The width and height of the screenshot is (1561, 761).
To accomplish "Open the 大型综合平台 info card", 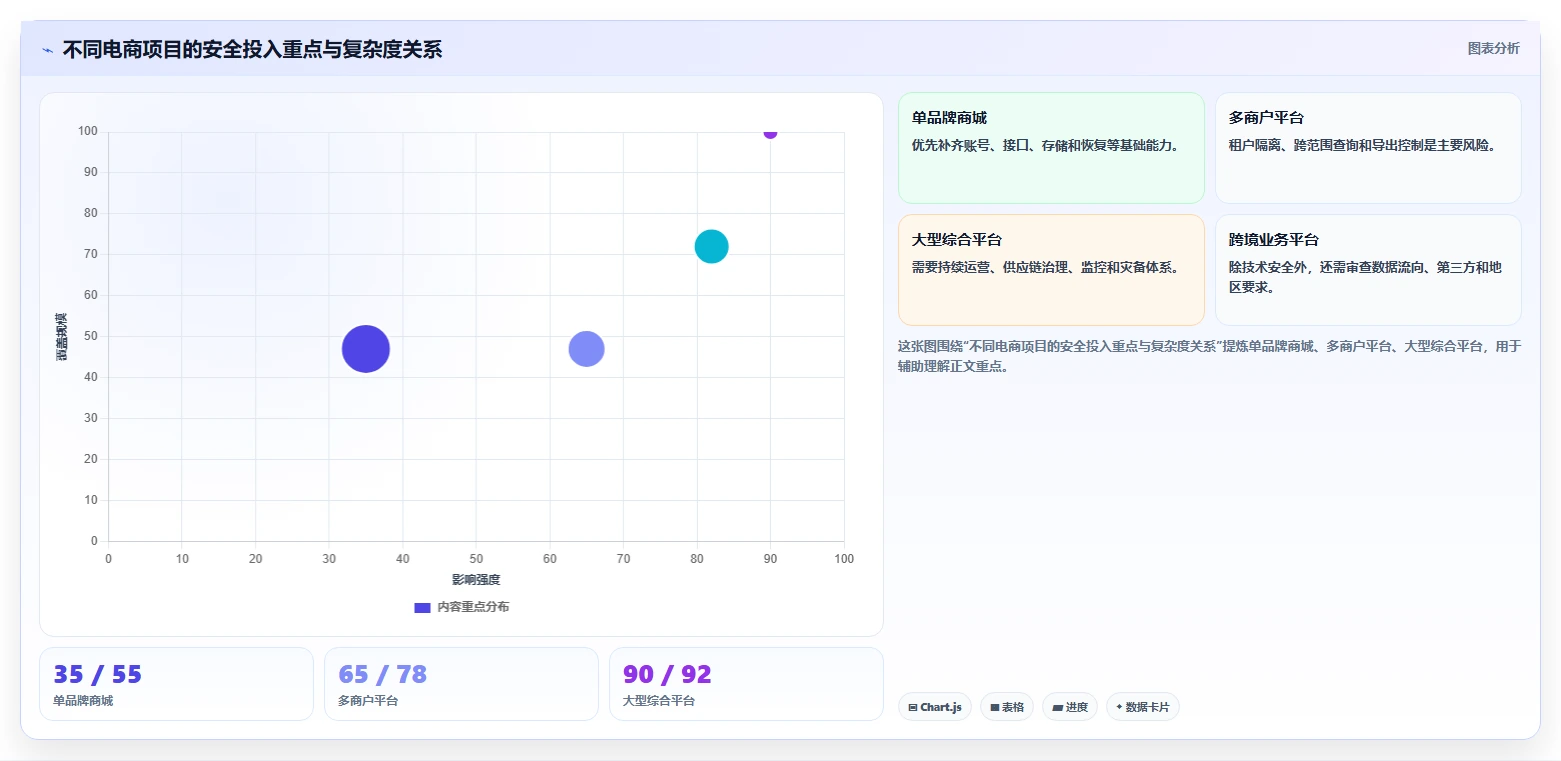I will [x=1051, y=270].
